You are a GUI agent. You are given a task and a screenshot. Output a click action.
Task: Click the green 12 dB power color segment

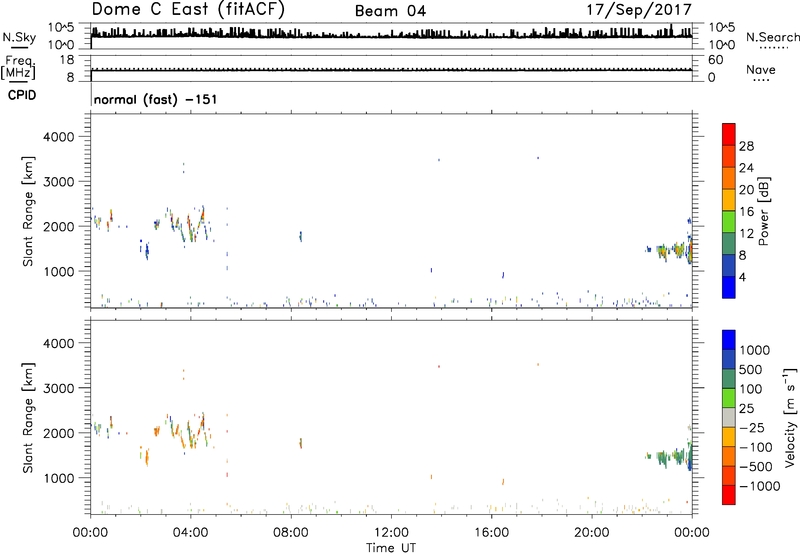[x=729, y=221]
